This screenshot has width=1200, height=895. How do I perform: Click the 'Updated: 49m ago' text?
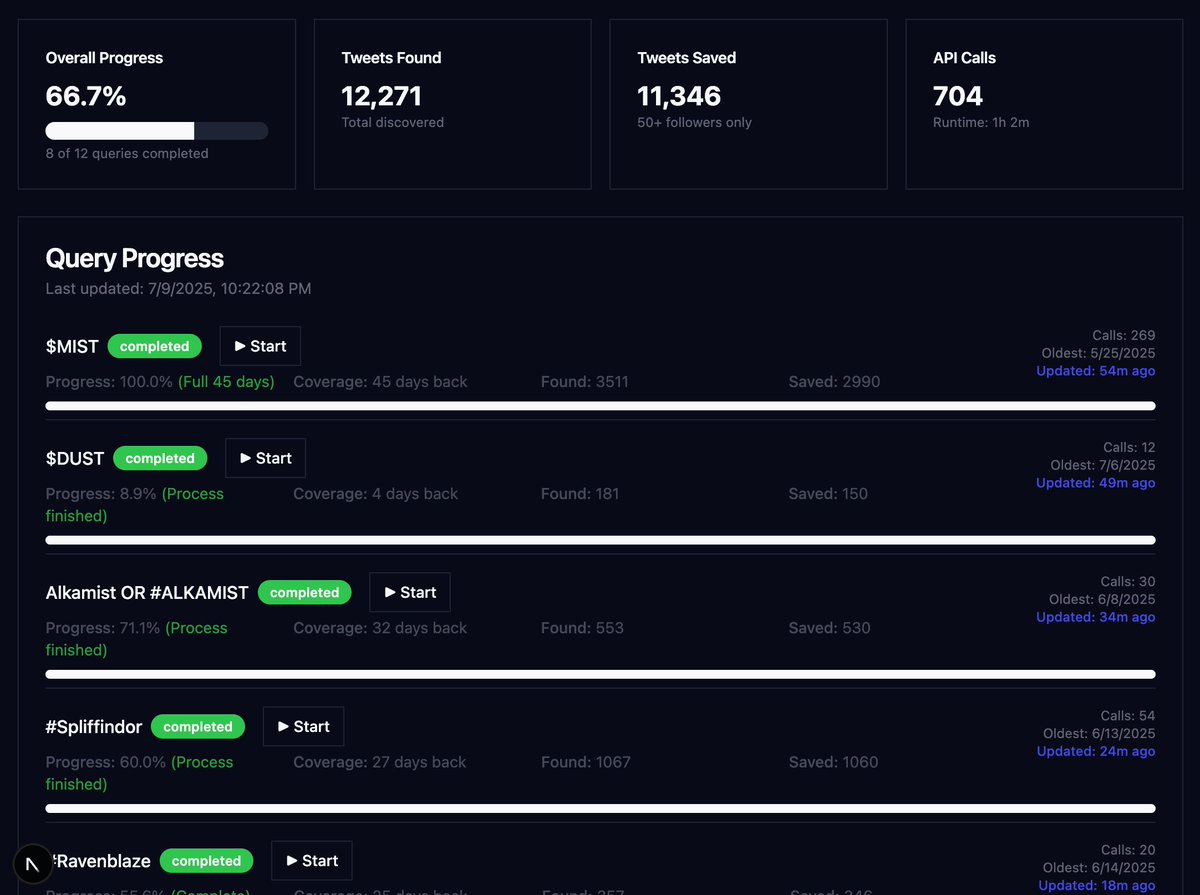tap(1096, 483)
